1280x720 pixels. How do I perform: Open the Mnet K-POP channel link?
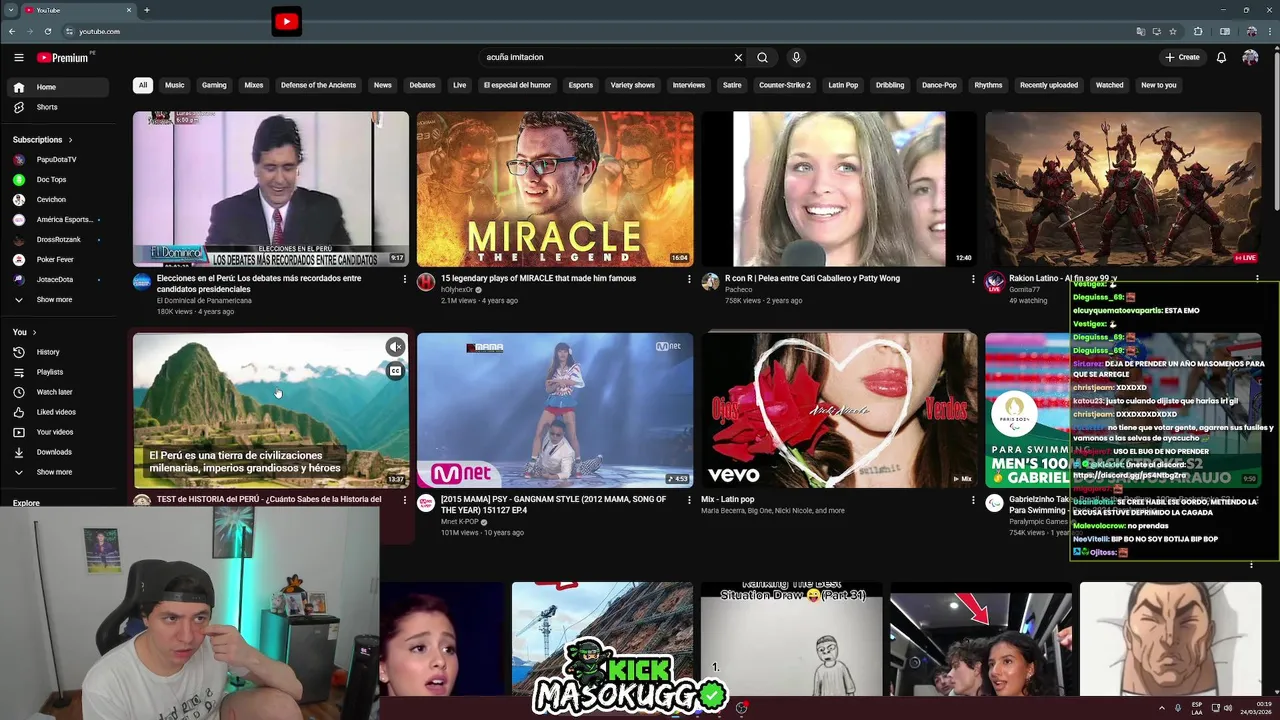(459, 522)
